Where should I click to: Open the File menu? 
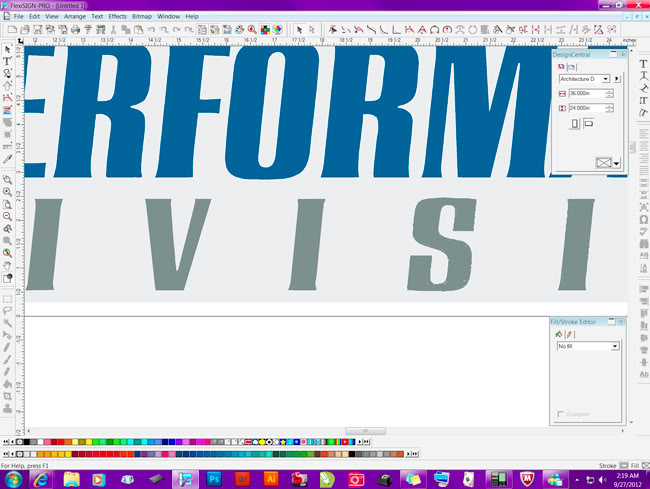[x=19, y=17]
